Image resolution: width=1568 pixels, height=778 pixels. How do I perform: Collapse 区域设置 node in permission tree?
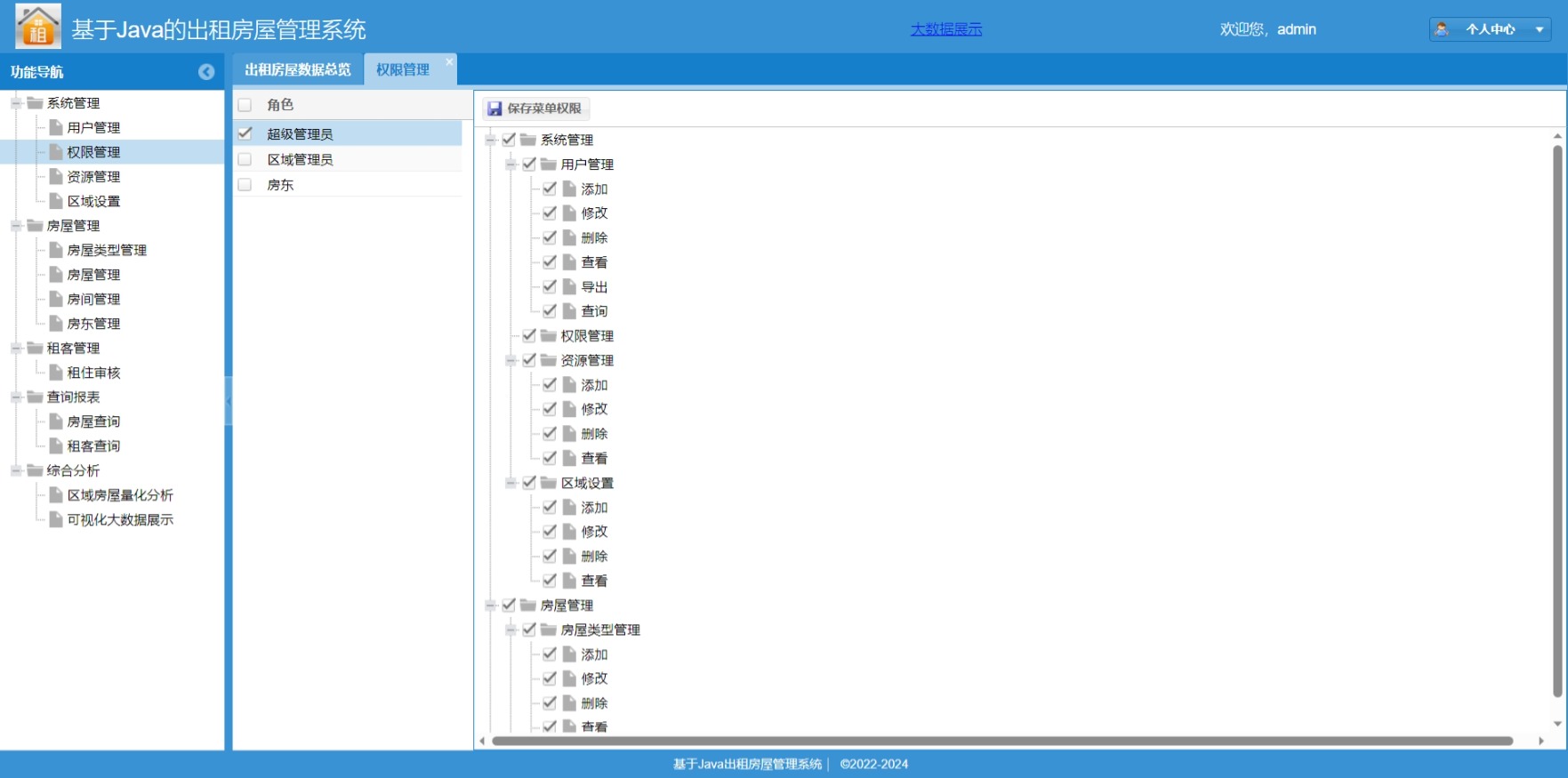point(511,483)
